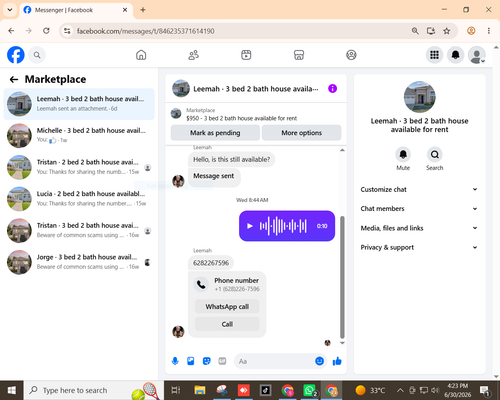Open Chrome profile avatar icon
This screenshot has height=400, width=500.
coord(471,31)
